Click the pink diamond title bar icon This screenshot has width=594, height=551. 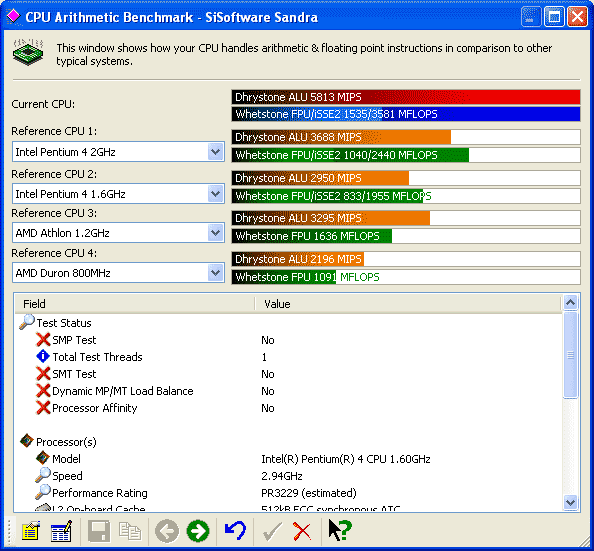13,16
